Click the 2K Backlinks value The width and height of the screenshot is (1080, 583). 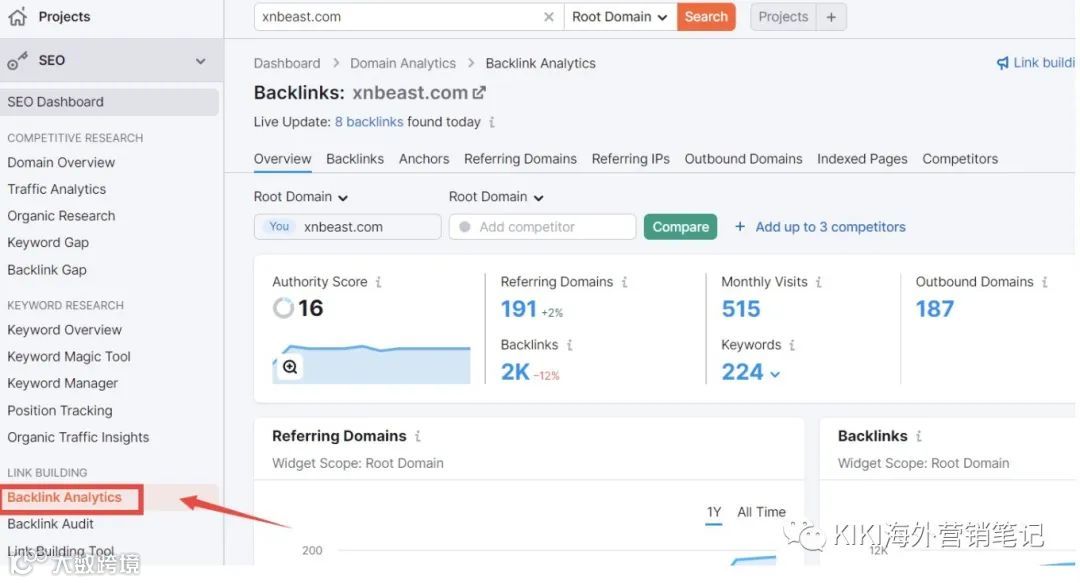515,372
